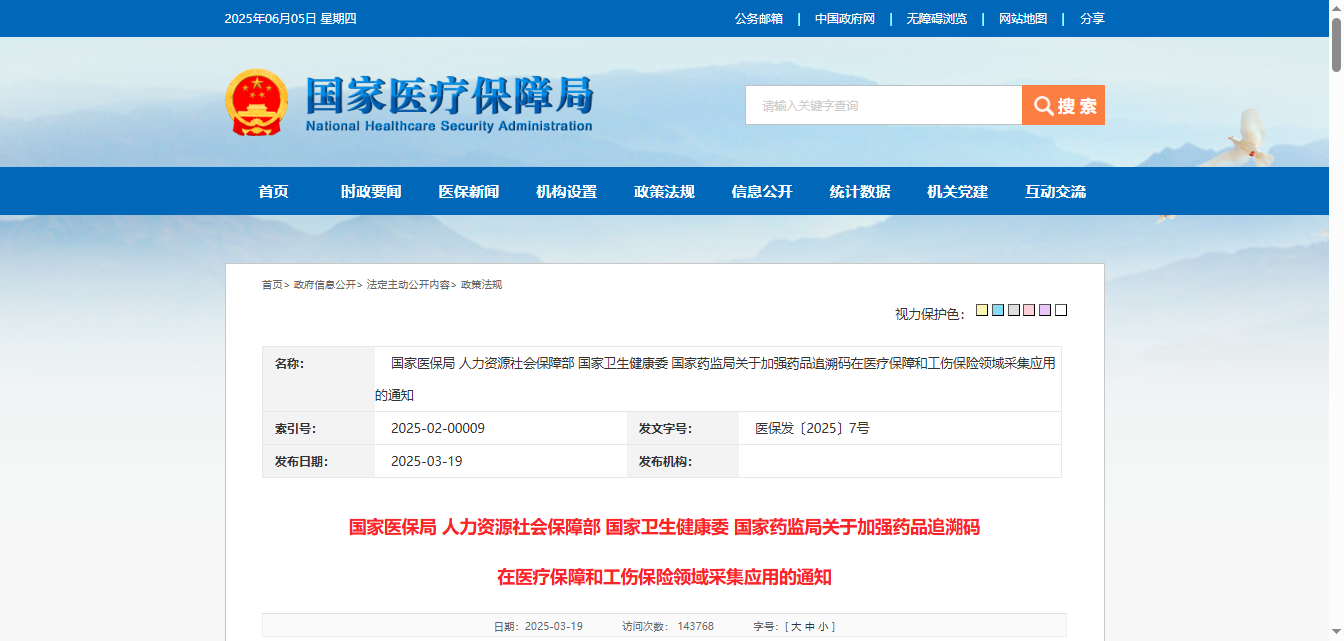Select the white eye-protection color swatch

pos(1061,310)
